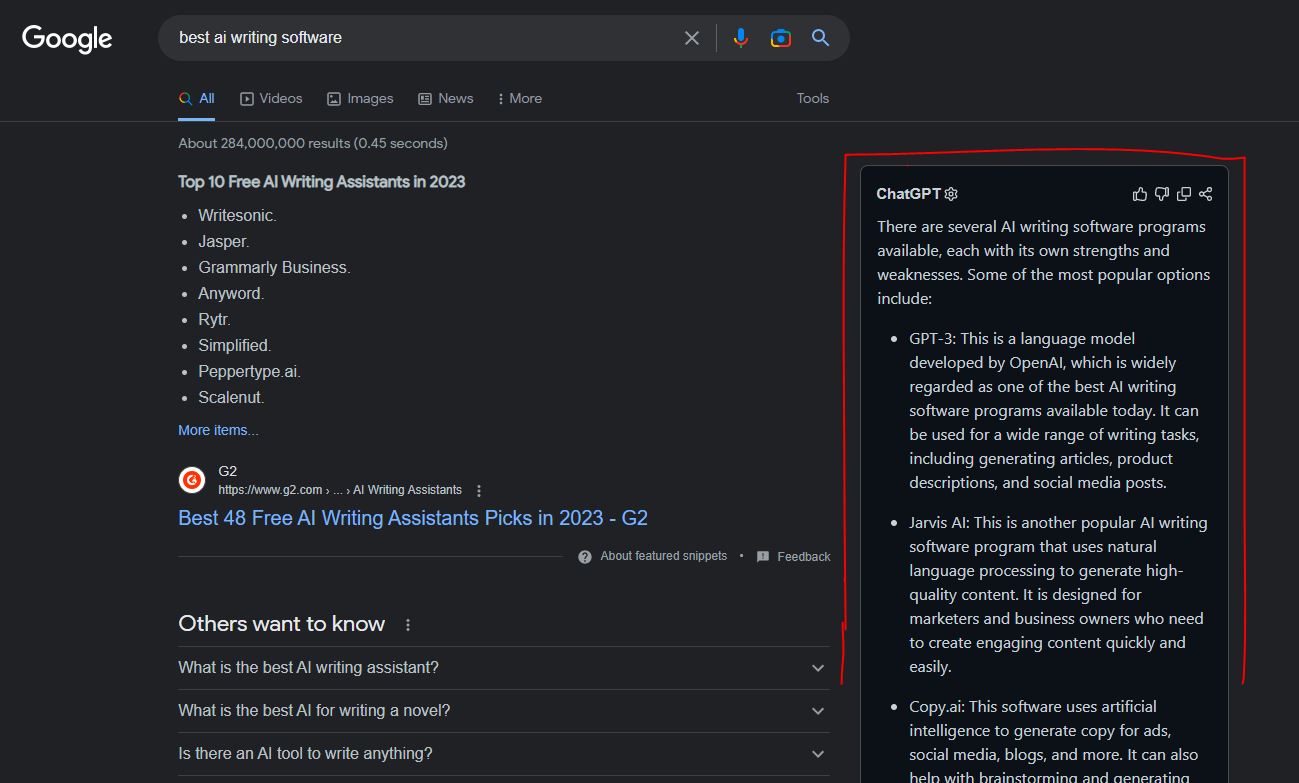This screenshot has height=783, width=1299.
Task: Open the Tools menu
Action: [812, 98]
